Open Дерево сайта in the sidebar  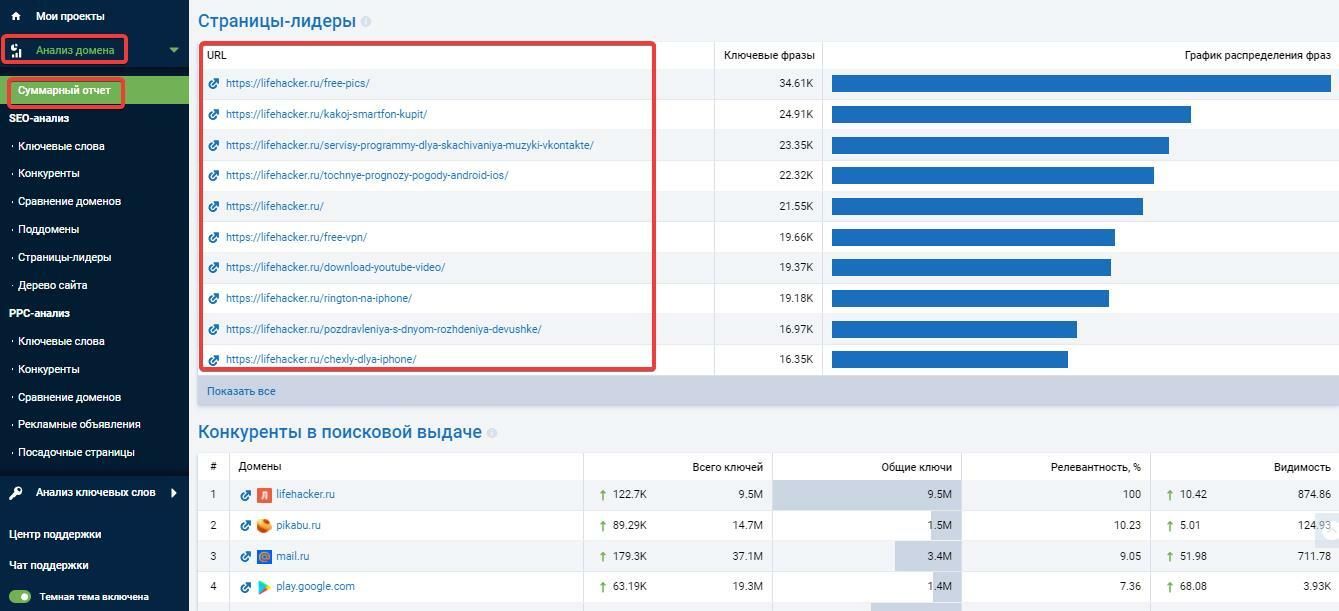(52, 285)
